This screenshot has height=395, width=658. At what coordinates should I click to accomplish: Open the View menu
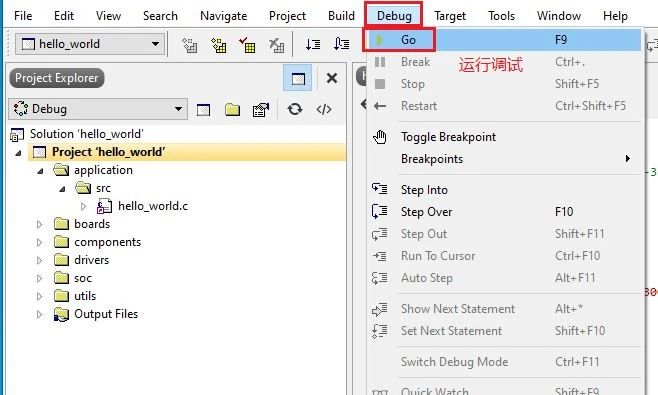tap(108, 16)
